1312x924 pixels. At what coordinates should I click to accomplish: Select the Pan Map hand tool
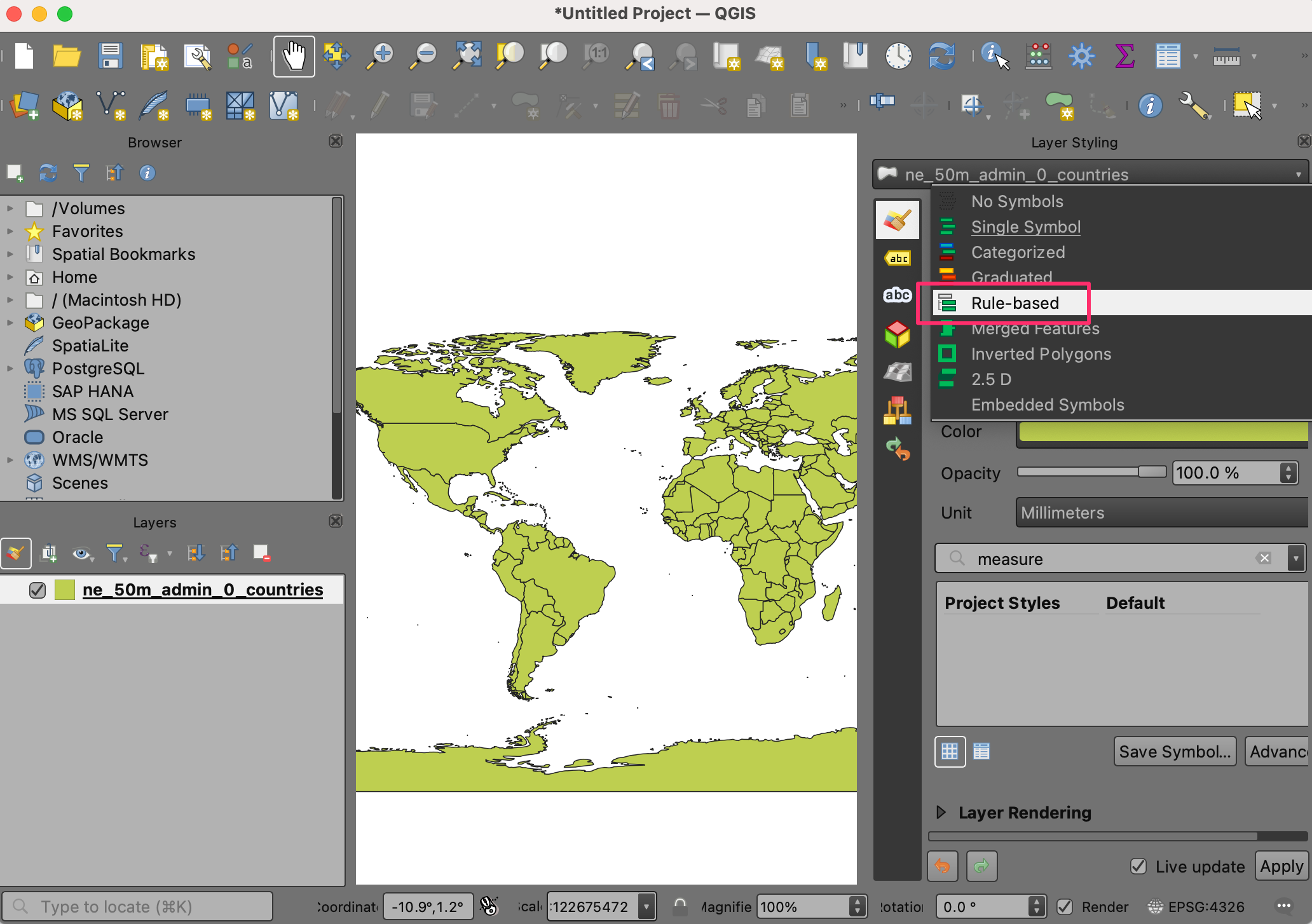click(294, 57)
